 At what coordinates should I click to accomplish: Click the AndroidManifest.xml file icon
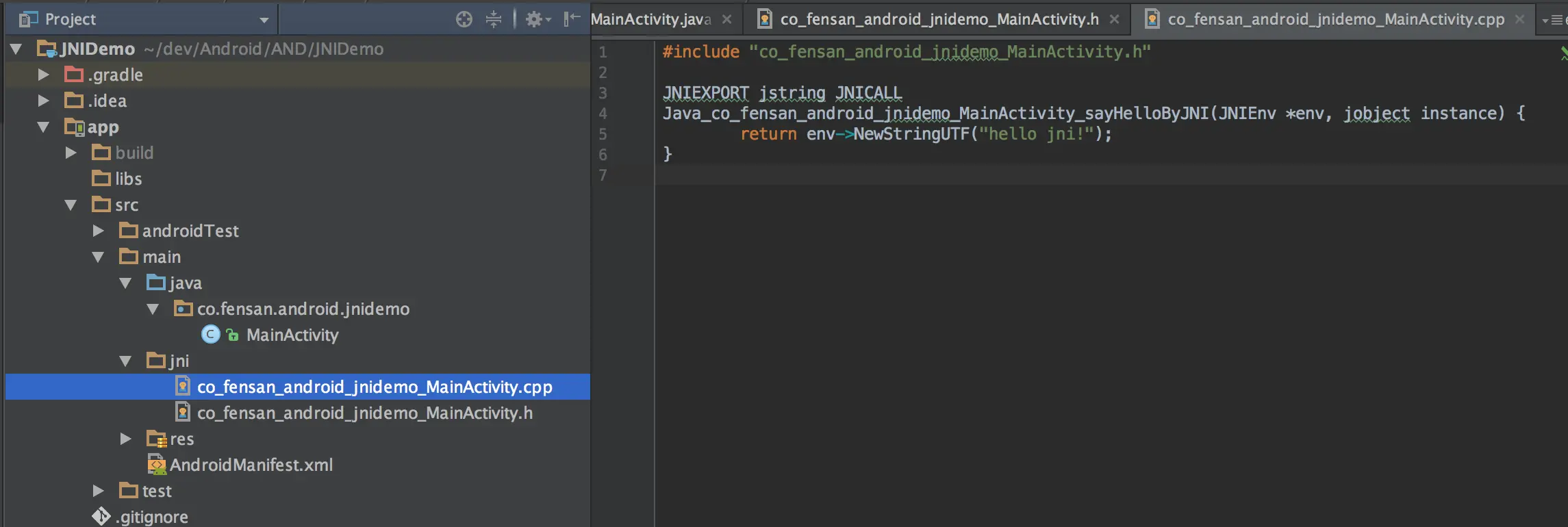[x=157, y=465]
